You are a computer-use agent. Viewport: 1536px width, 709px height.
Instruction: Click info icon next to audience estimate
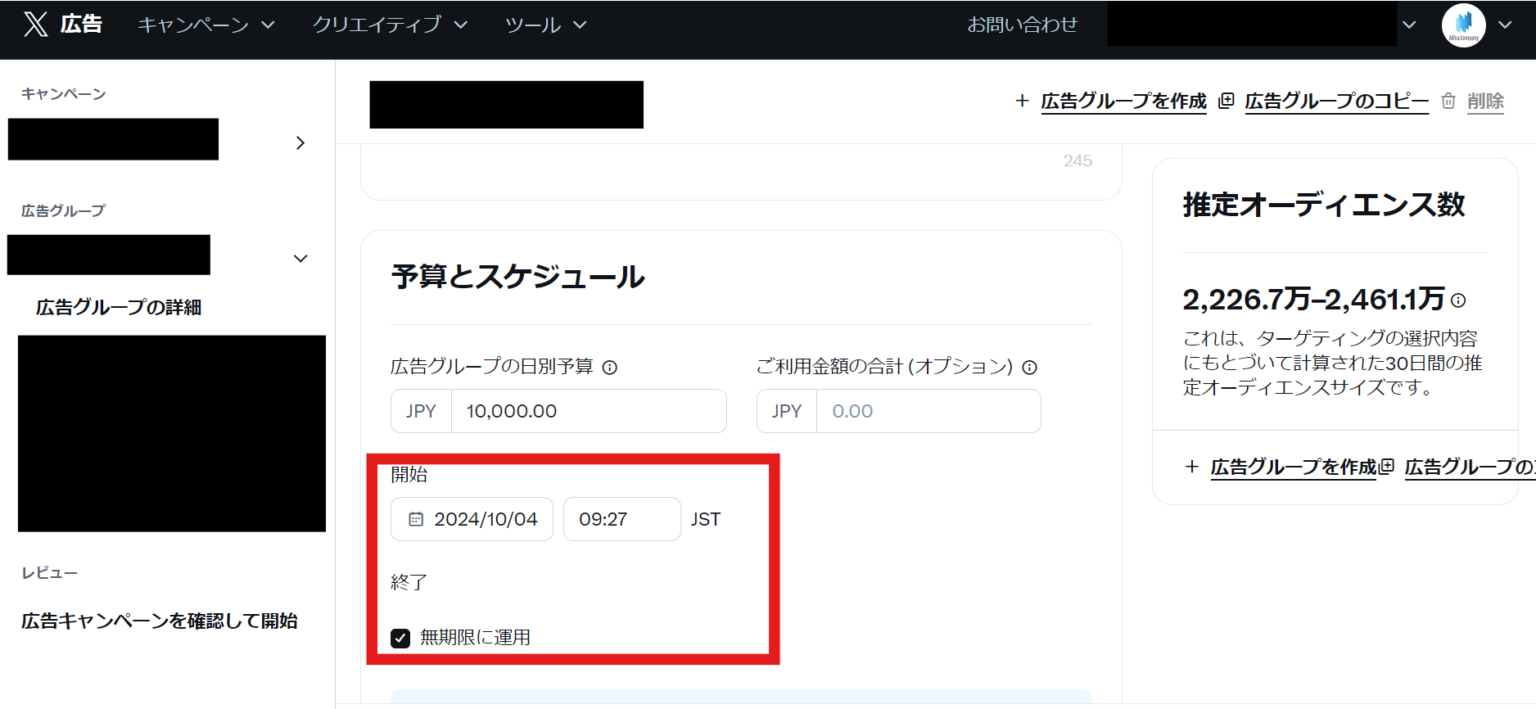1458,300
